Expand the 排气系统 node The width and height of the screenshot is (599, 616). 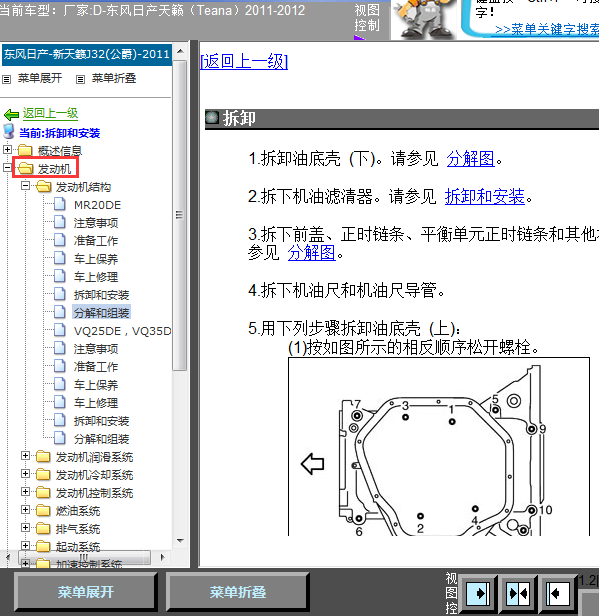[x=25, y=528]
